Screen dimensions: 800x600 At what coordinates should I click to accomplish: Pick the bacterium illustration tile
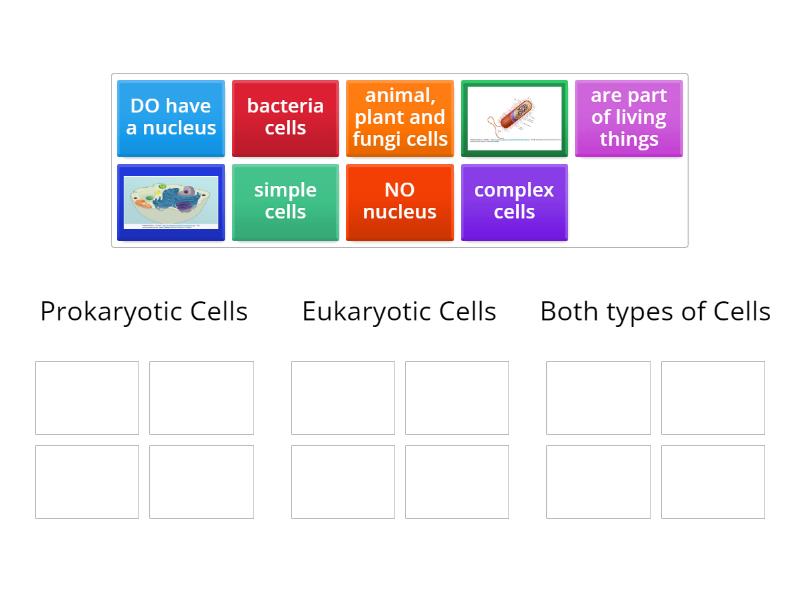point(514,118)
